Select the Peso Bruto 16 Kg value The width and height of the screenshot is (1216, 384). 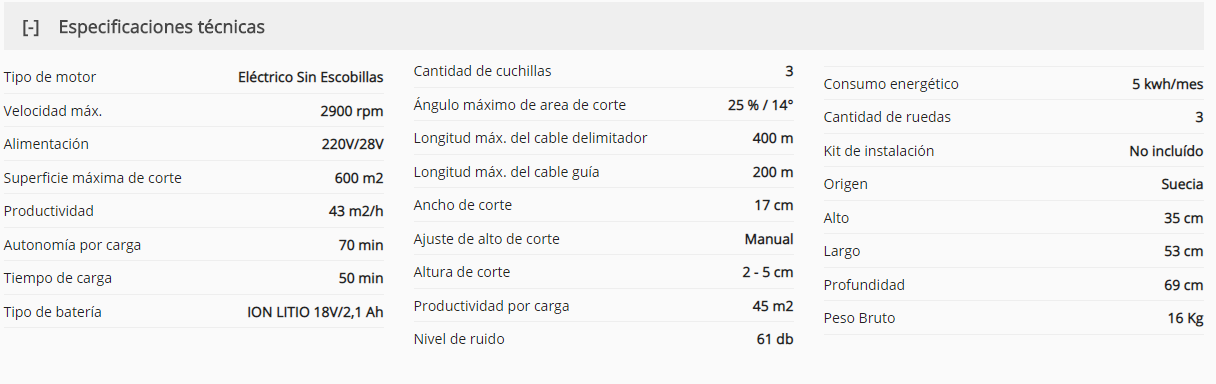(x=1185, y=318)
